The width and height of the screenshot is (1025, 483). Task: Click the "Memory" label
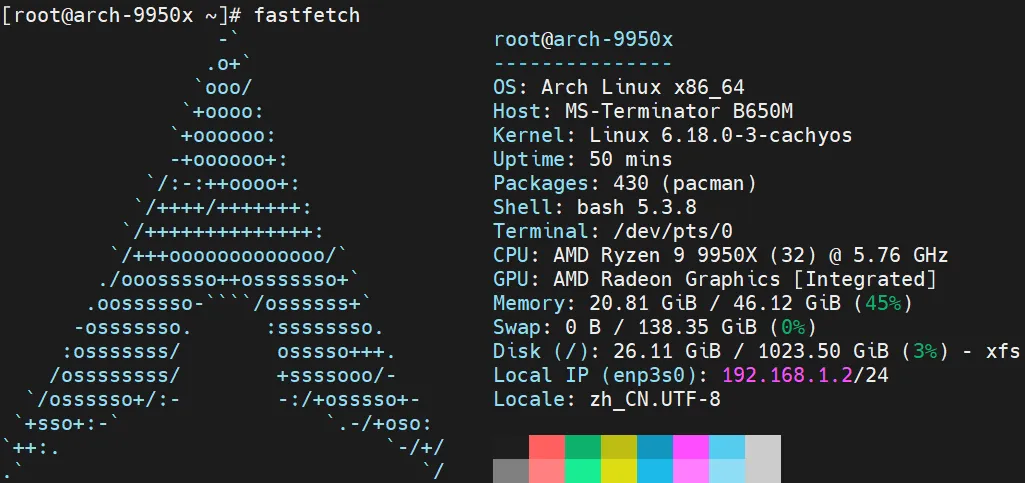[x=529, y=304]
